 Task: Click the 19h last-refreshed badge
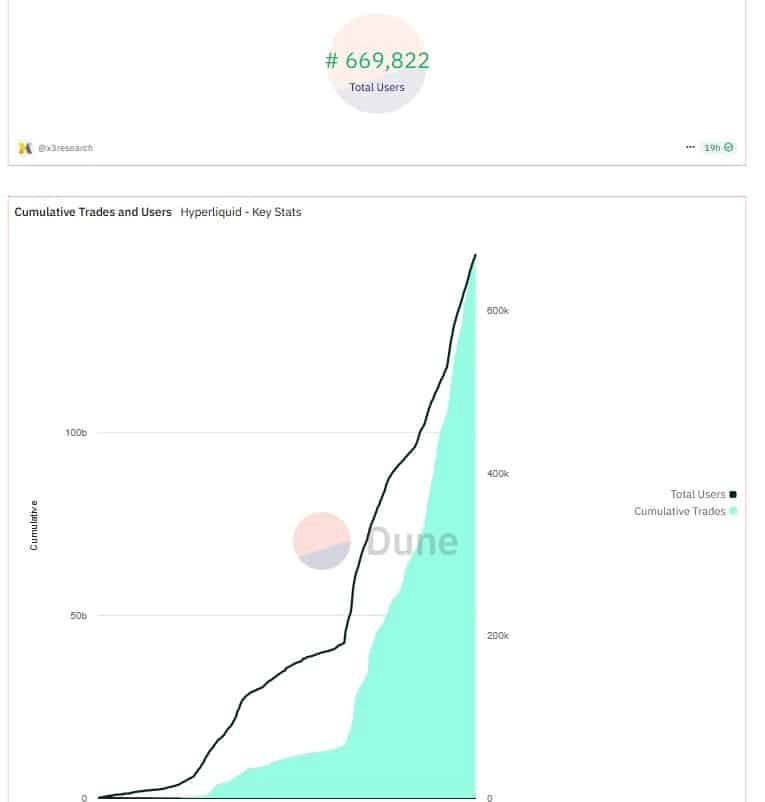pos(713,147)
